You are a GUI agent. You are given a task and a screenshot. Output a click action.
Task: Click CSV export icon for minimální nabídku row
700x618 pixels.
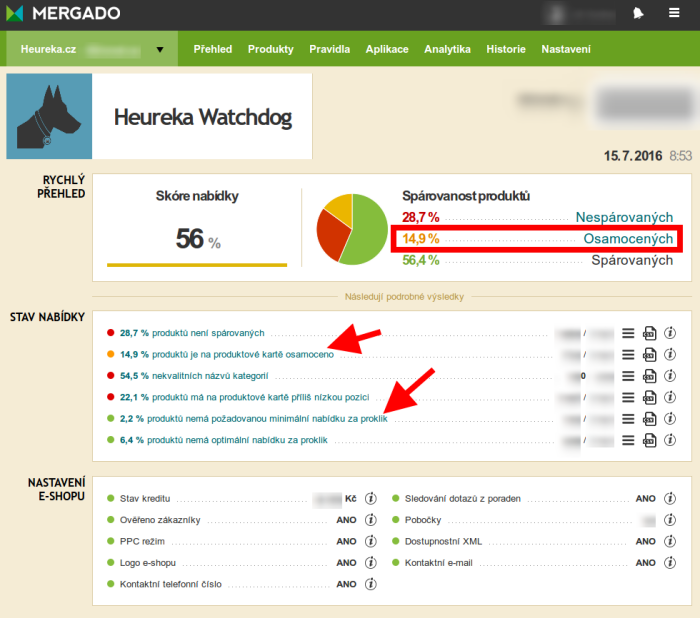[x=649, y=419]
